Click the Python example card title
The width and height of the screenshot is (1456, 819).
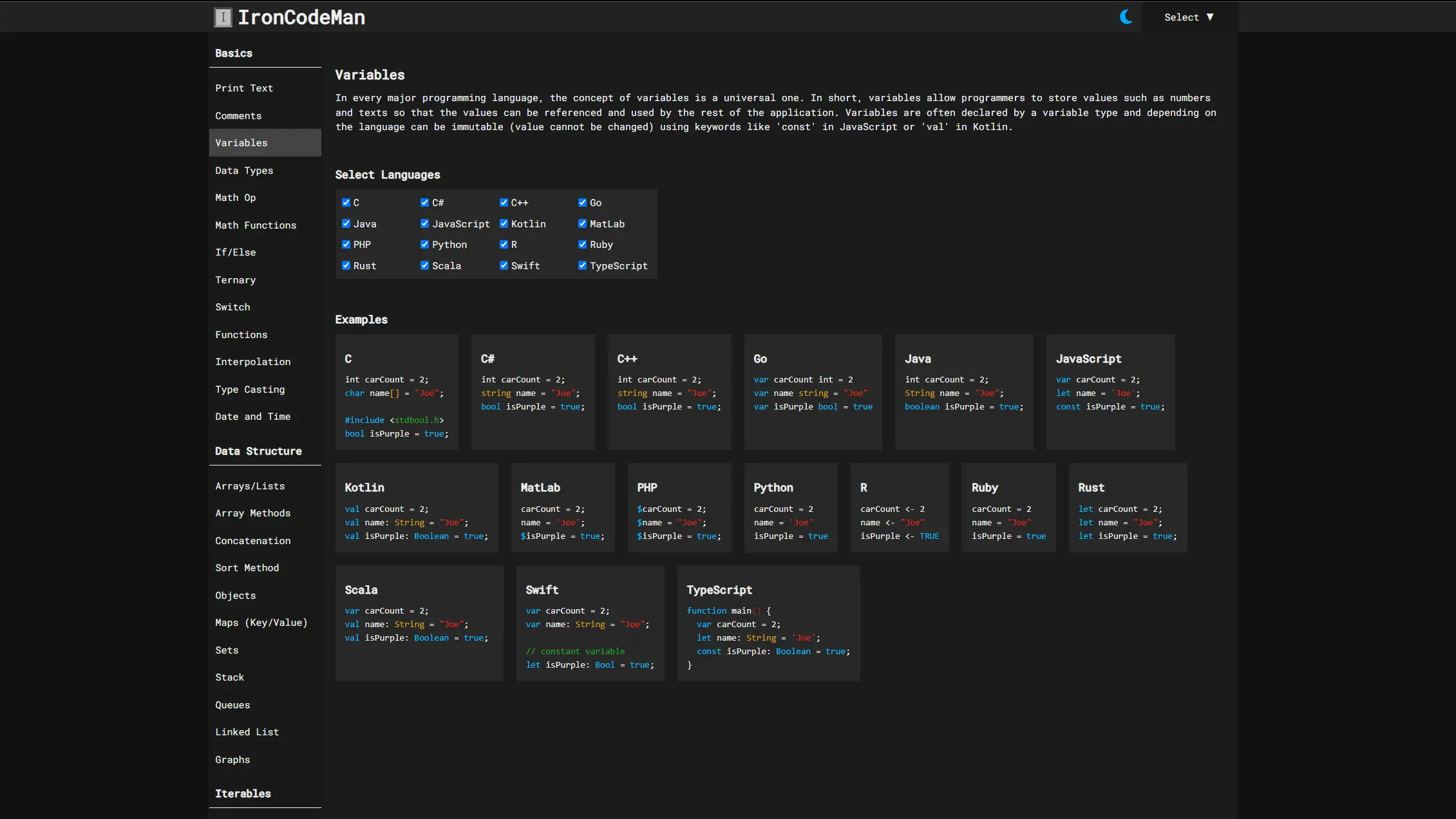[x=773, y=488]
